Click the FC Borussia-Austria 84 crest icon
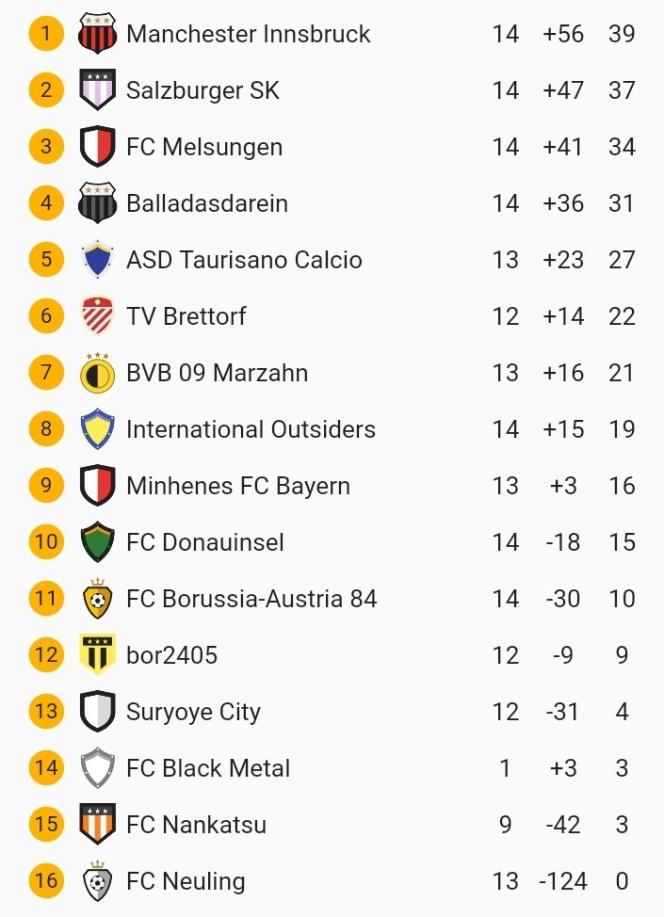The width and height of the screenshot is (664, 917). click(97, 598)
